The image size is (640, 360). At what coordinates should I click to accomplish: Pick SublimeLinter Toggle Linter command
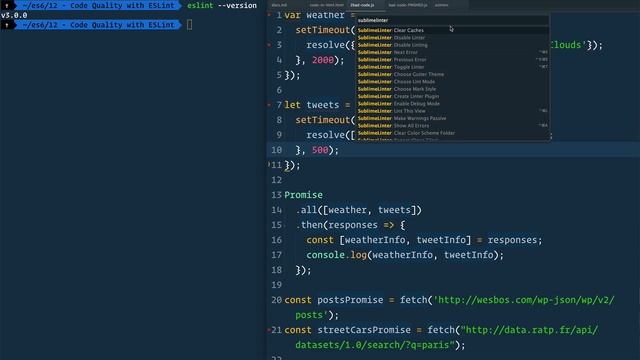click(452, 67)
